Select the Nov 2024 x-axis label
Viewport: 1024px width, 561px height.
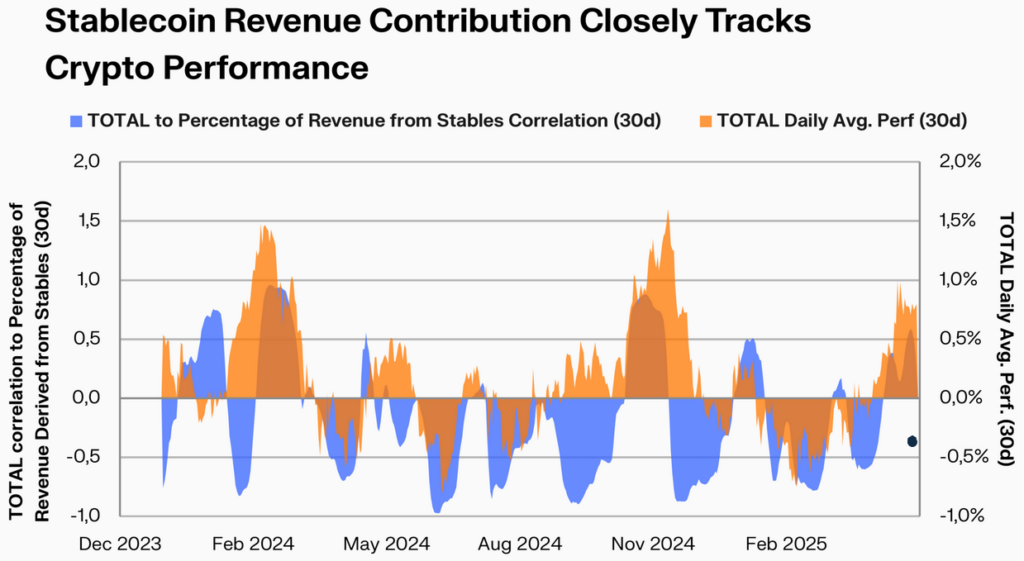[x=652, y=544]
